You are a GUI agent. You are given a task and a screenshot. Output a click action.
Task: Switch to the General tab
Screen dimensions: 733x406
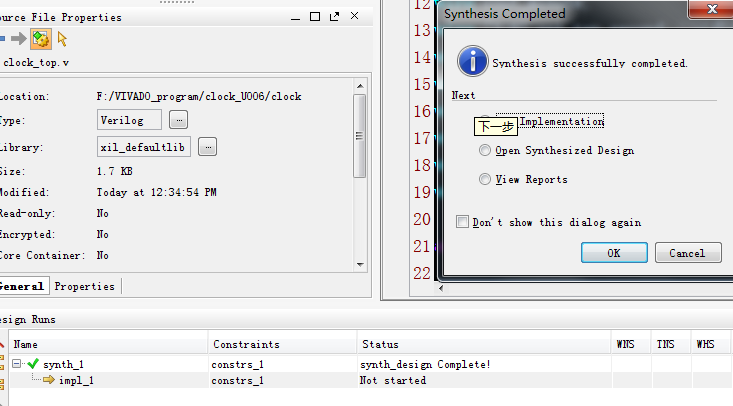[x=22, y=286]
